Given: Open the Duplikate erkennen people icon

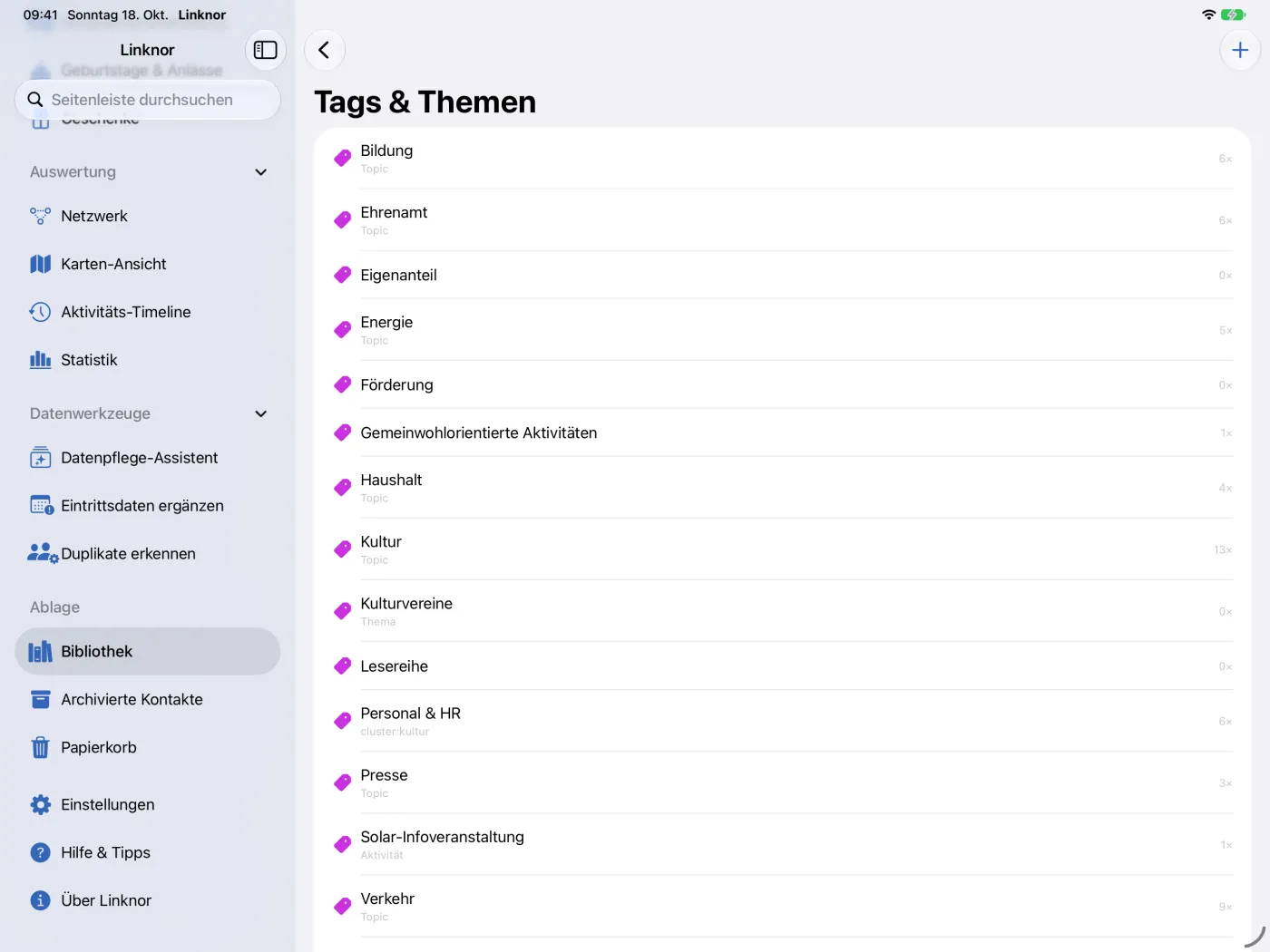Looking at the screenshot, I should [43, 554].
